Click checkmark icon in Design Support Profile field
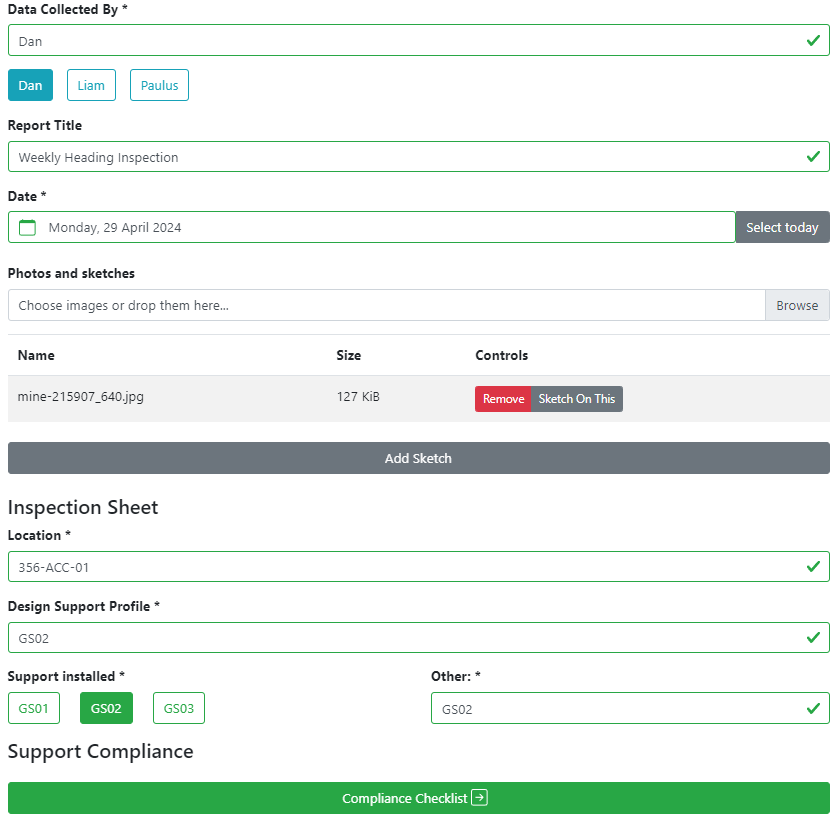The height and width of the screenshot is (821, 839). 813,638
